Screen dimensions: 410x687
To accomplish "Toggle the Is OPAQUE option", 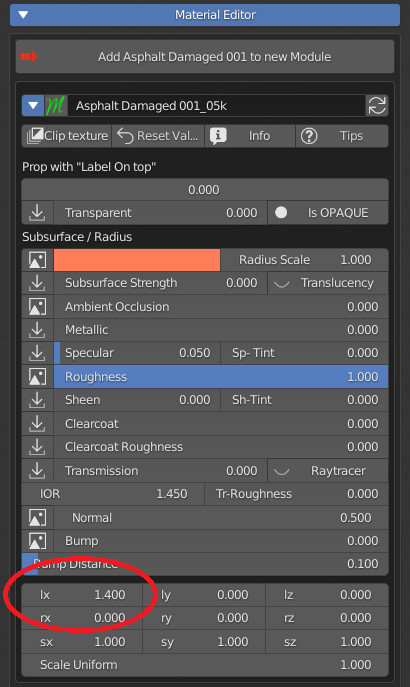I will tap(328, 213).
